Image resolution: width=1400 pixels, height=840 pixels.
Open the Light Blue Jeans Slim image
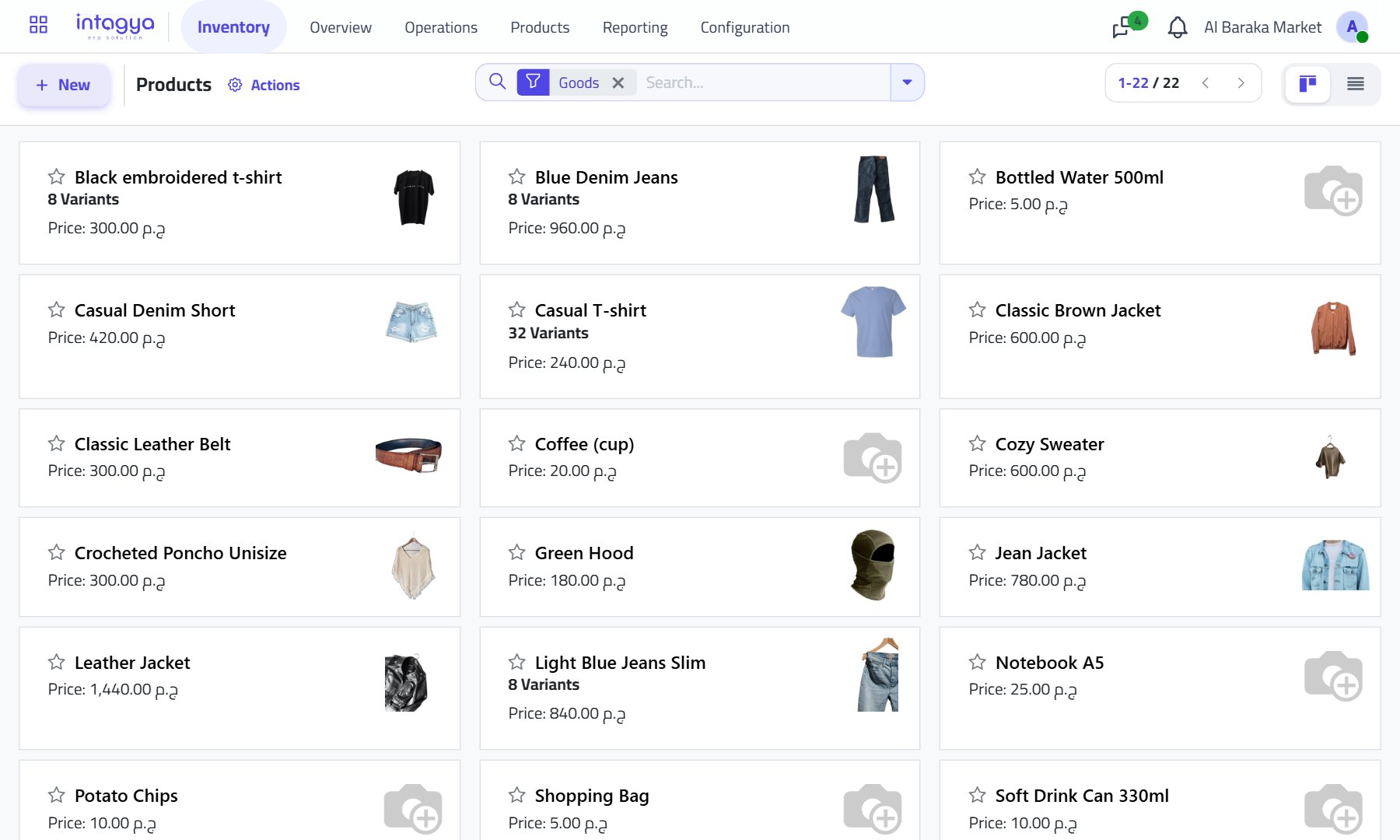tap(879, 674)
